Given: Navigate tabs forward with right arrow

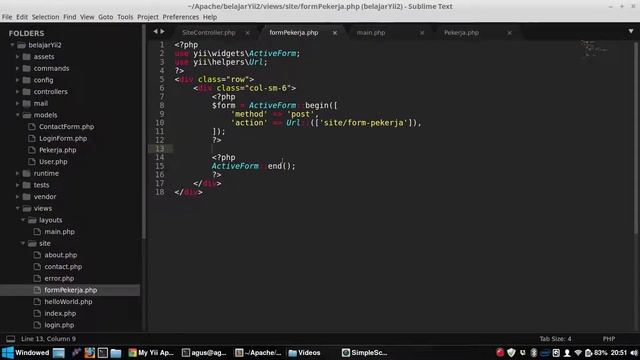Looking at the screenshot, I should coord(162,31).
